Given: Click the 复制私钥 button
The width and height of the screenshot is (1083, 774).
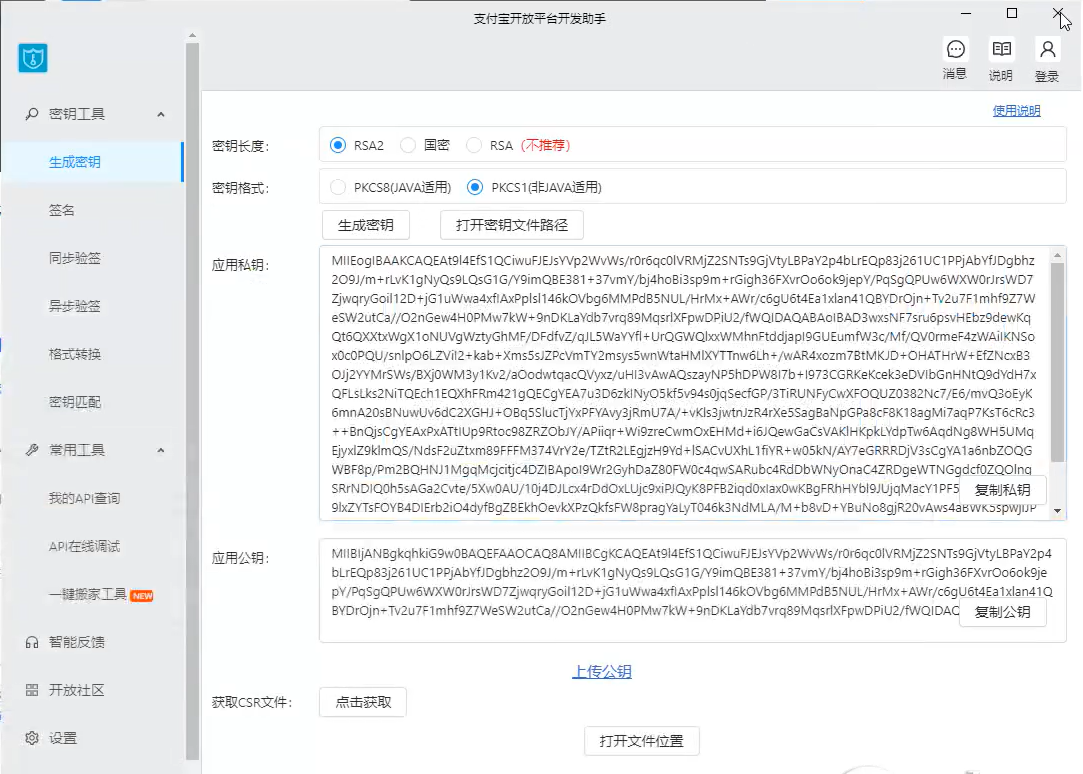Looking at the screenshot, I should (1002, 490).
